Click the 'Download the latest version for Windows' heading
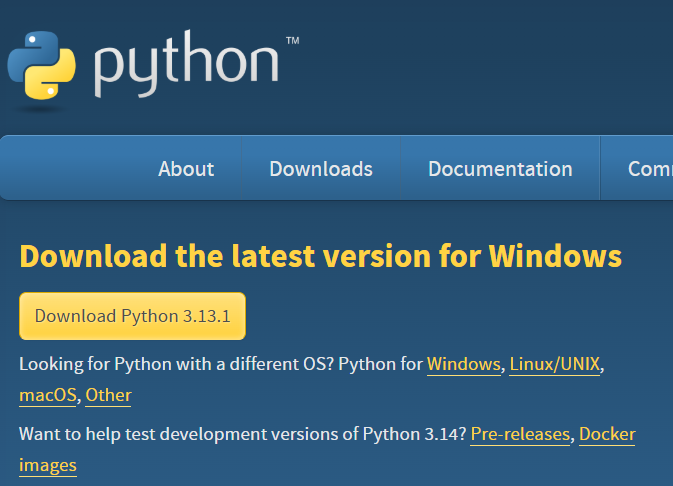Viewport: 673px width, 486px height. (x=320, y=256)
